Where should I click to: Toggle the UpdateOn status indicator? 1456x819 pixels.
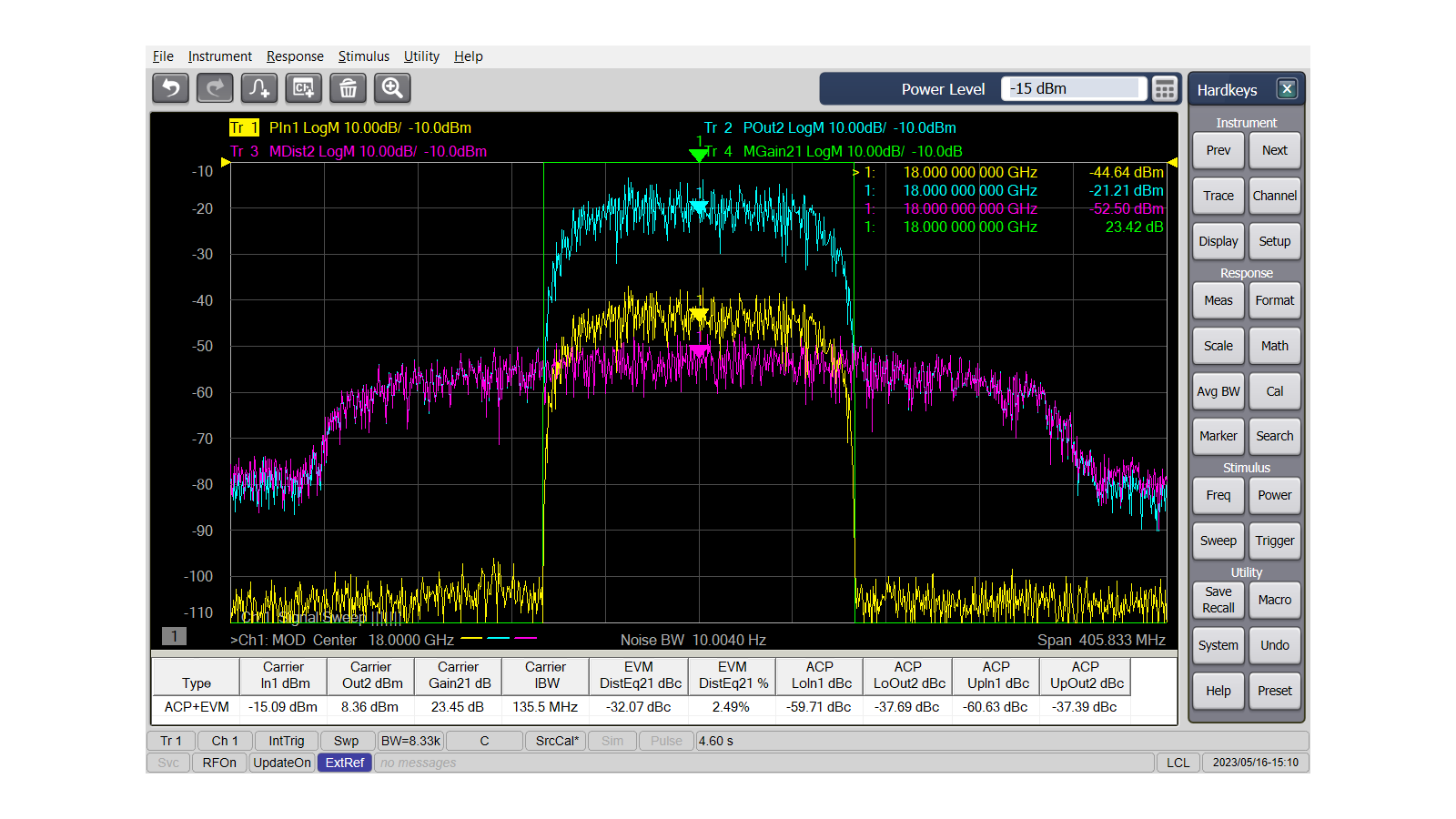coord(282,763)
